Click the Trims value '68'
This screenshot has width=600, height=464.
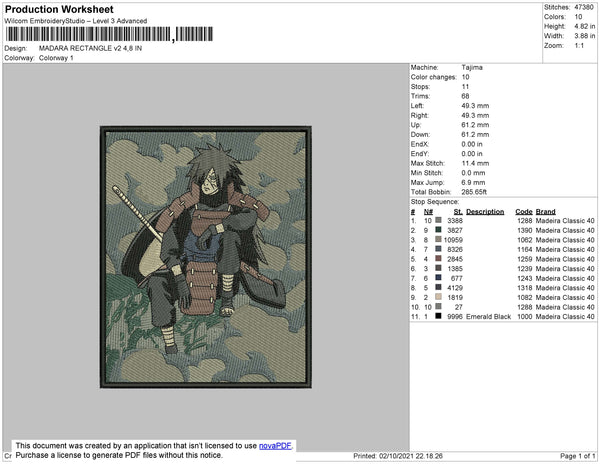465,96
